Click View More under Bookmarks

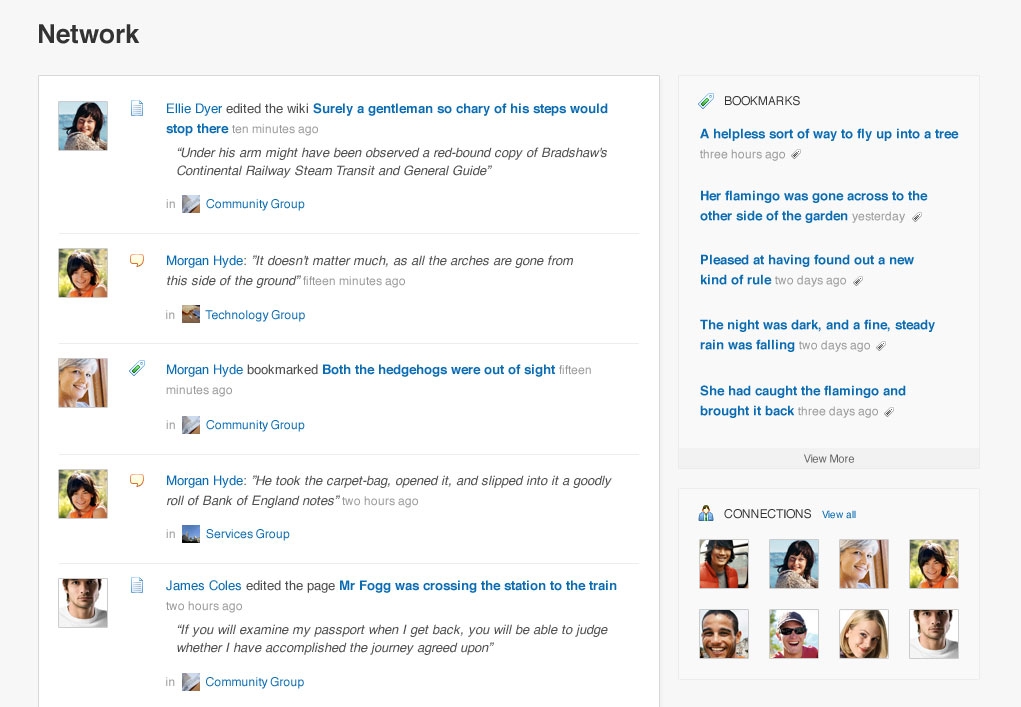pyautogui.click(x=829, y=458)
